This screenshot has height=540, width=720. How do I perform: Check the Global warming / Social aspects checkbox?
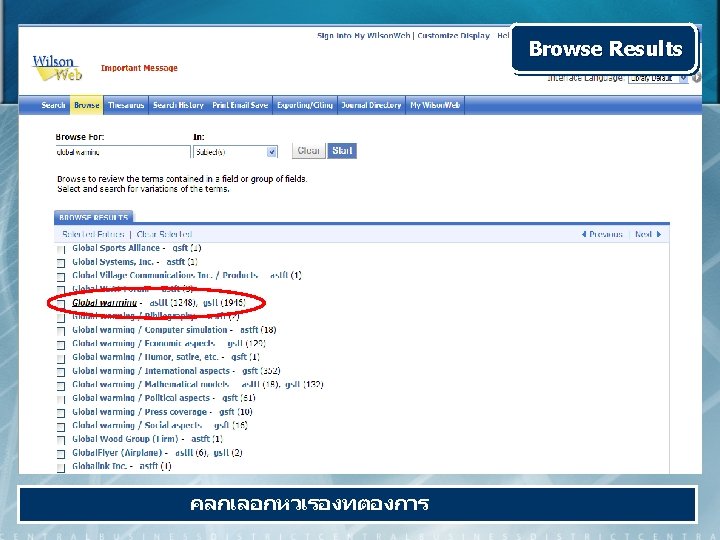[x=61, y=427]
